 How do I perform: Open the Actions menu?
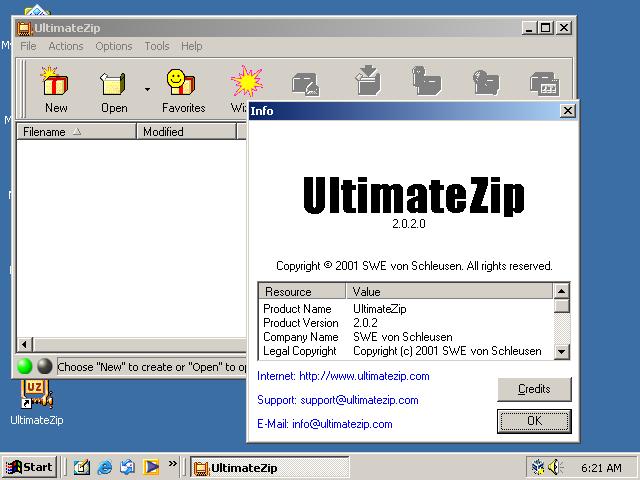click(66, 46)
